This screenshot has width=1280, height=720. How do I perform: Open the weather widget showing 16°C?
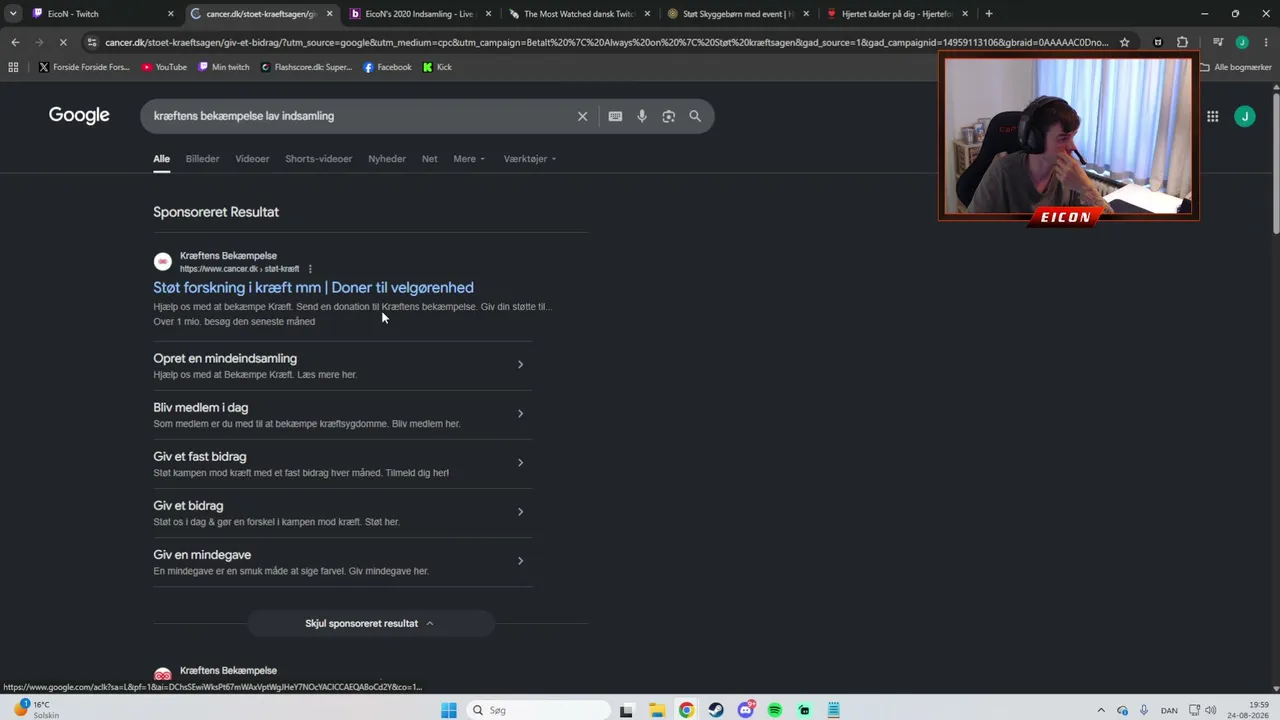[x=35, y=710]
